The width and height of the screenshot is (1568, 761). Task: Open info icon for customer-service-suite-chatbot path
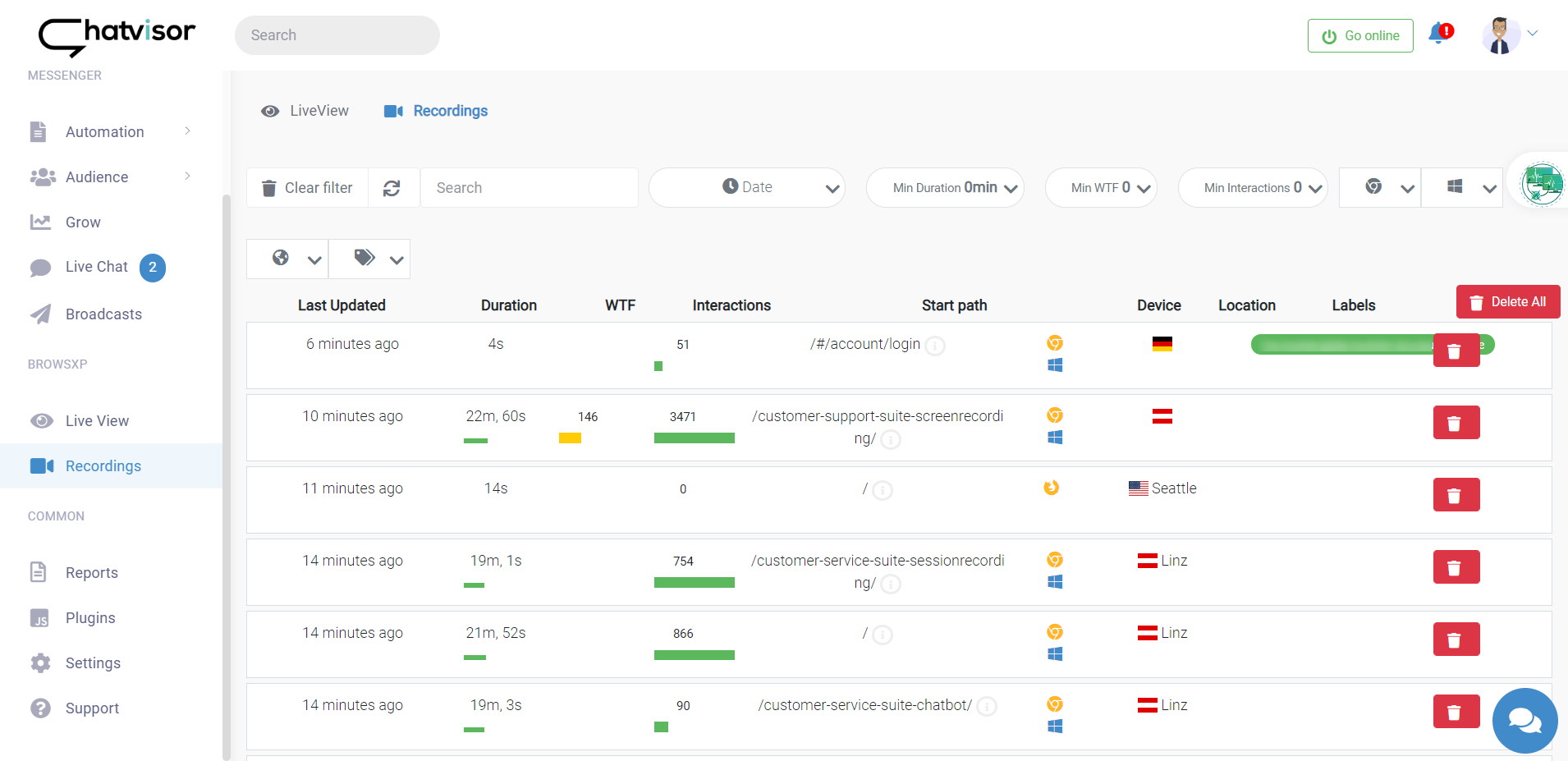pos(987,707)
